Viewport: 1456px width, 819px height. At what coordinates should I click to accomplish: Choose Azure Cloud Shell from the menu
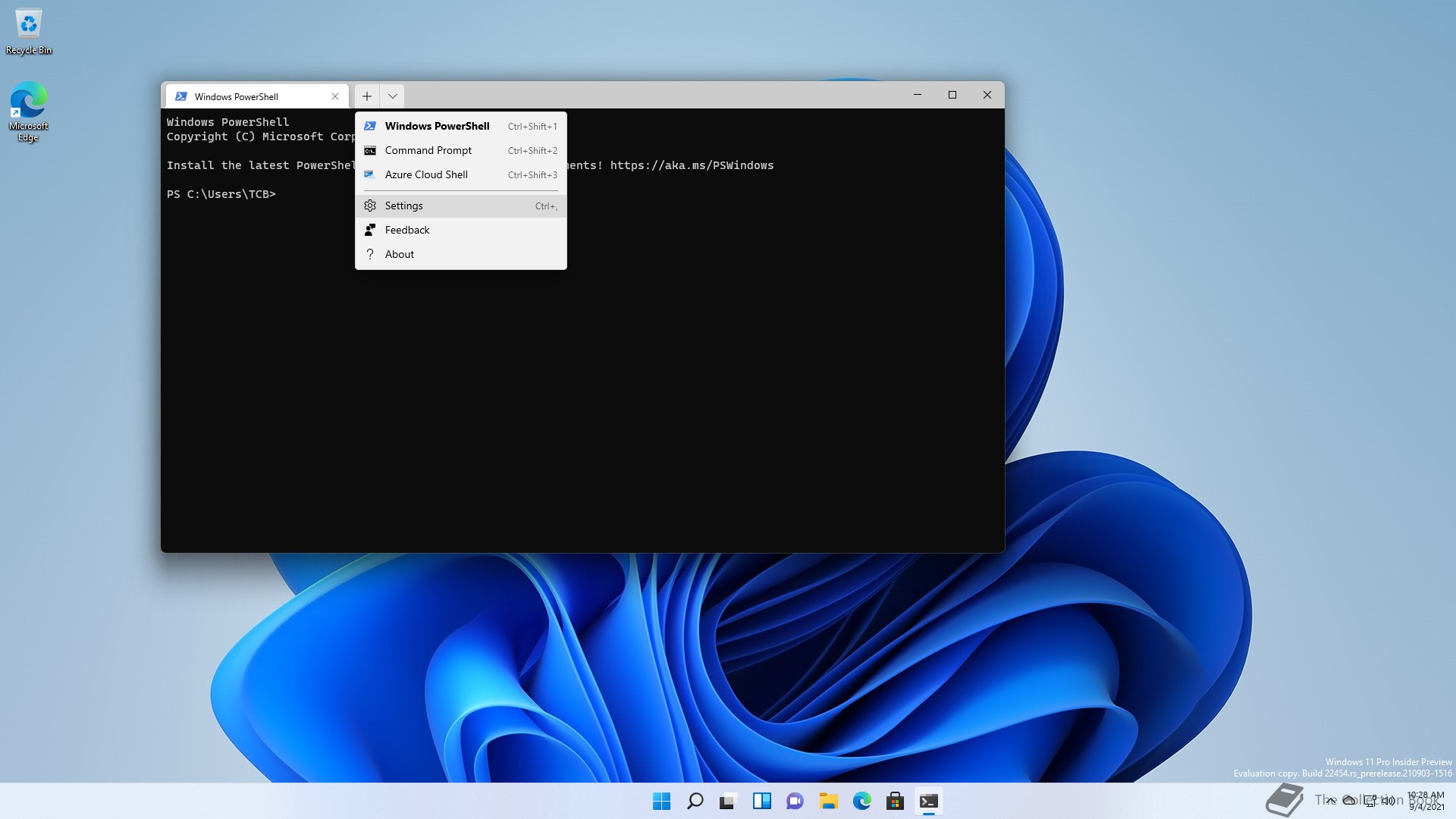click(x=460, y=174)
